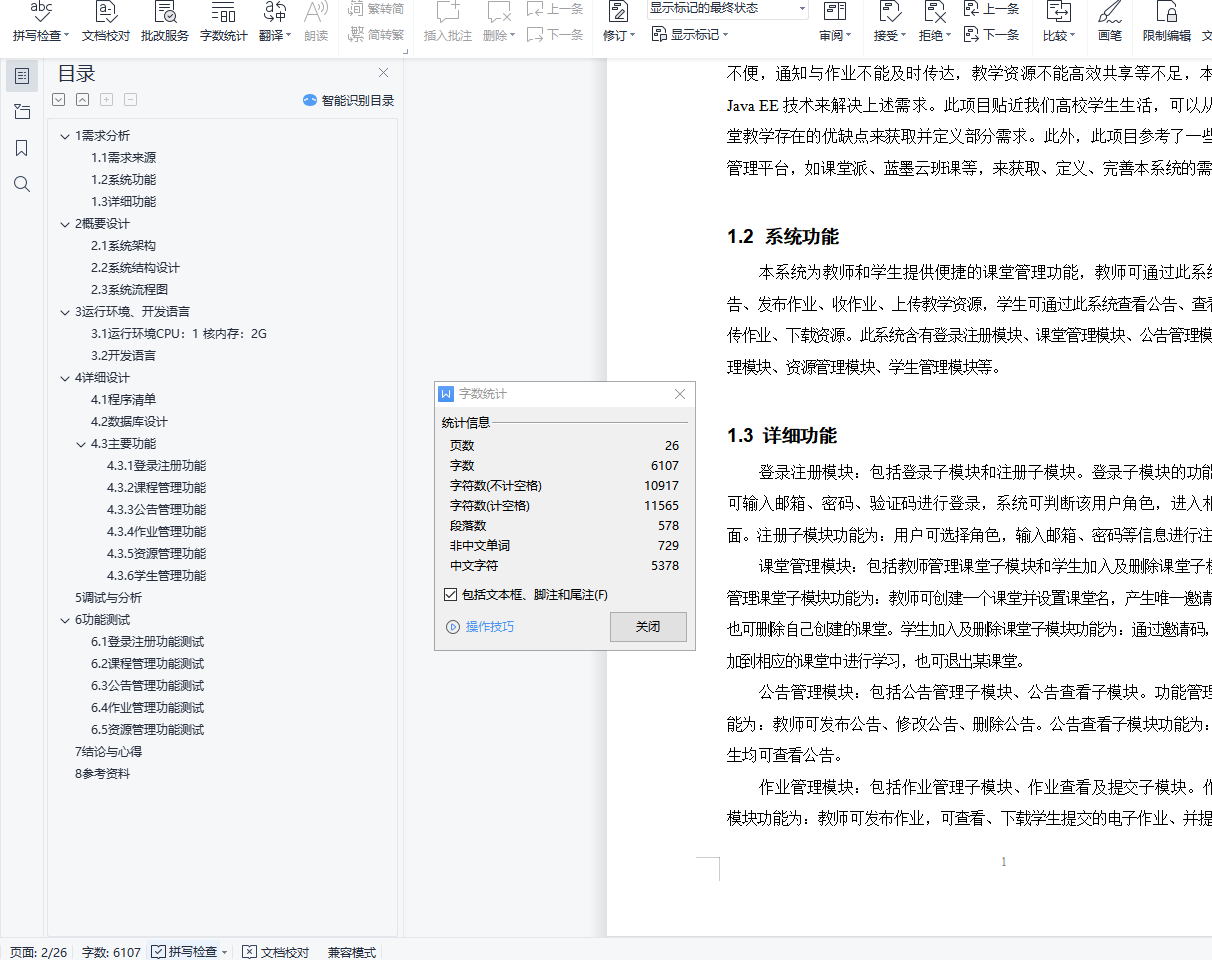
Task: Collapse the 6功能测试 tree node
Action: coord(66,620)
